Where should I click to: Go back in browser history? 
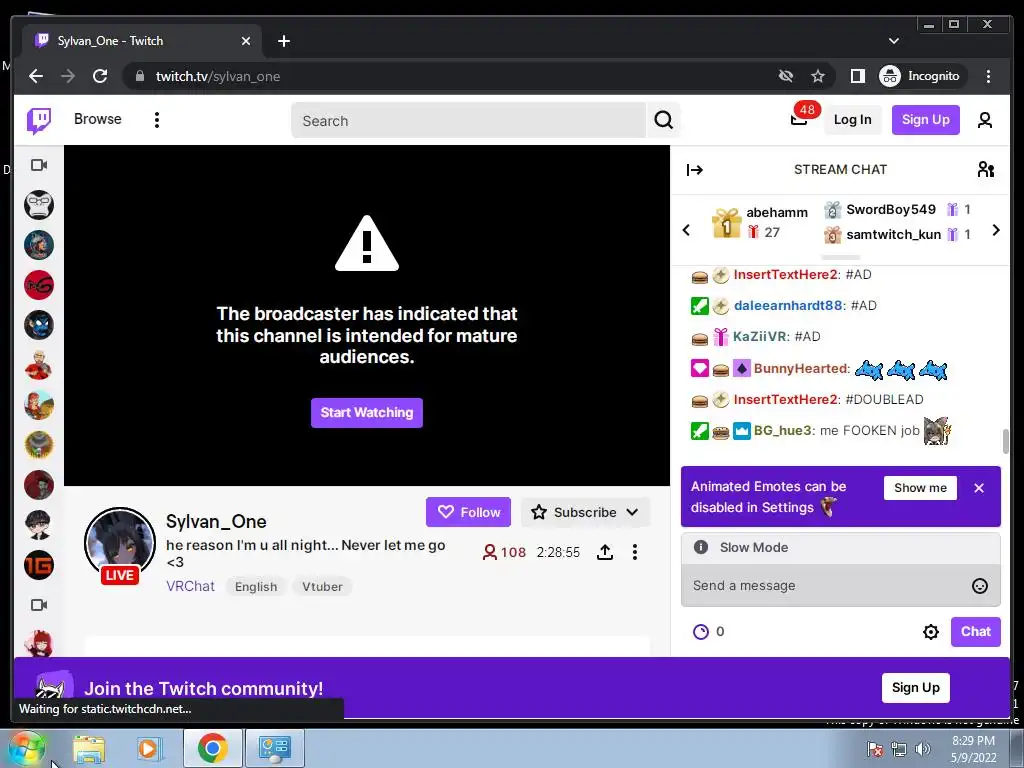[x=36, y=76]
